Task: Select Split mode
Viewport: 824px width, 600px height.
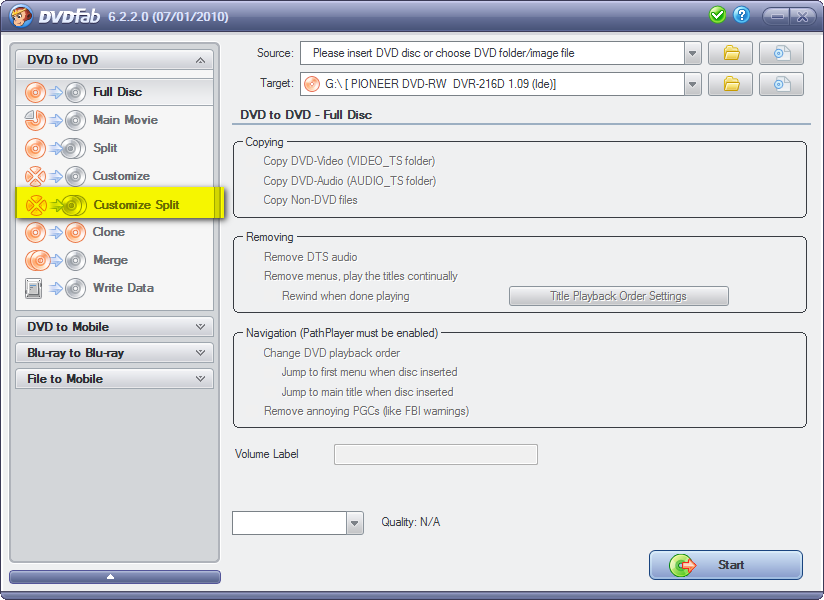Action: (115, 148)
